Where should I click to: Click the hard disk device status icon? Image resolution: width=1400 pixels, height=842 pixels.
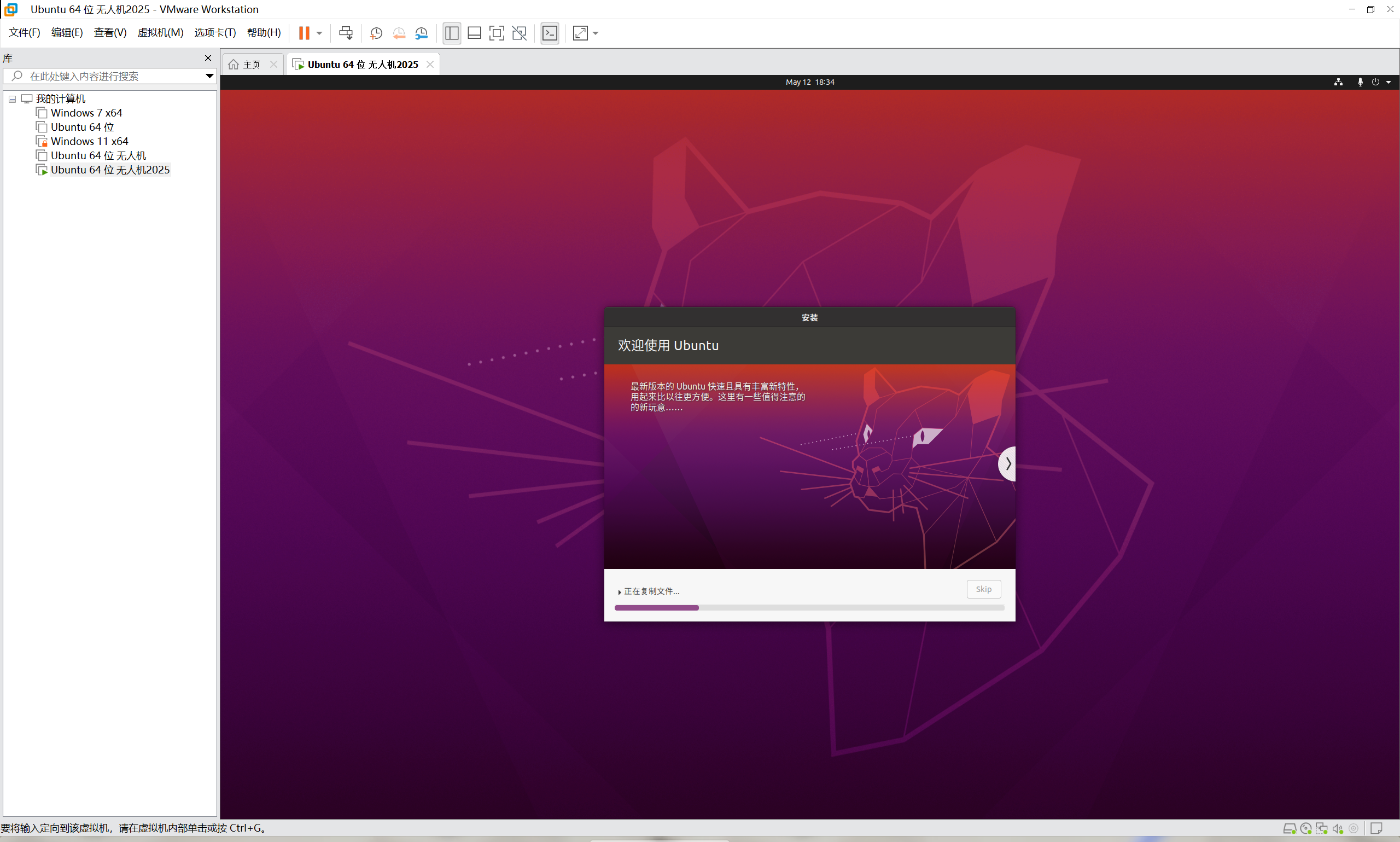point(1289,828)
